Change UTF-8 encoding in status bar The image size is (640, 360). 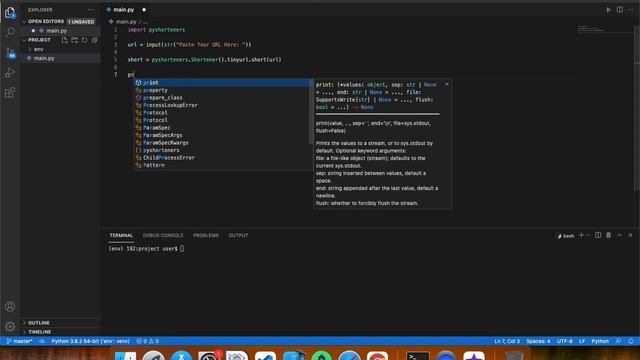(564, 341)
